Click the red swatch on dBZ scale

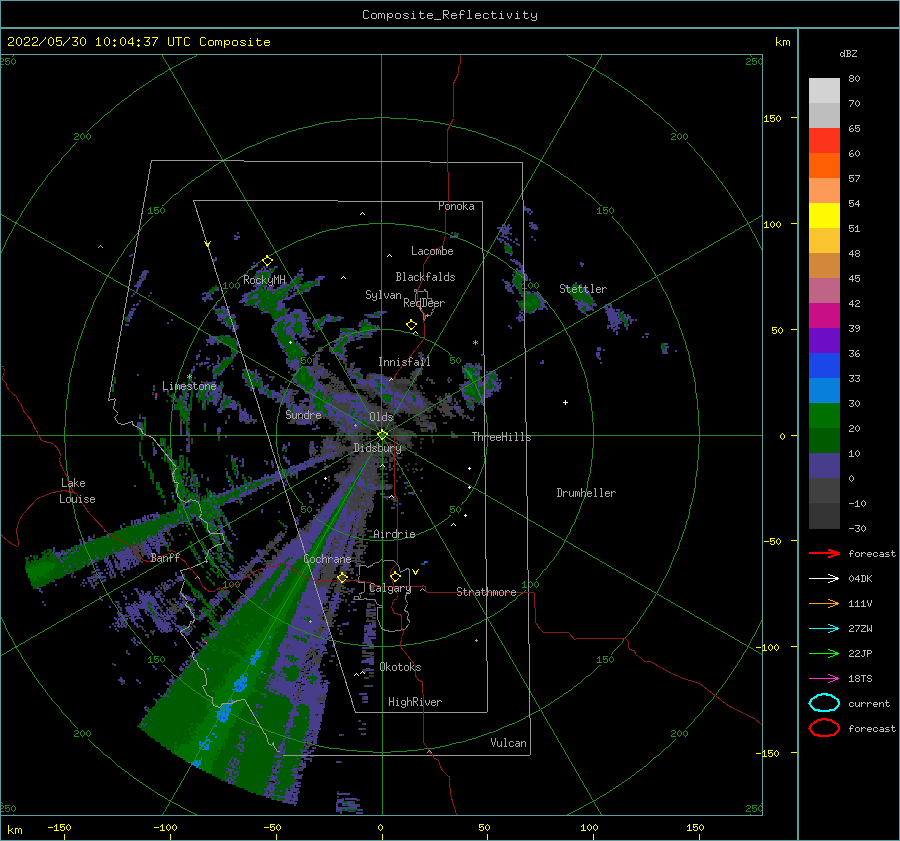pyautogui.click(x=824, y=140)
